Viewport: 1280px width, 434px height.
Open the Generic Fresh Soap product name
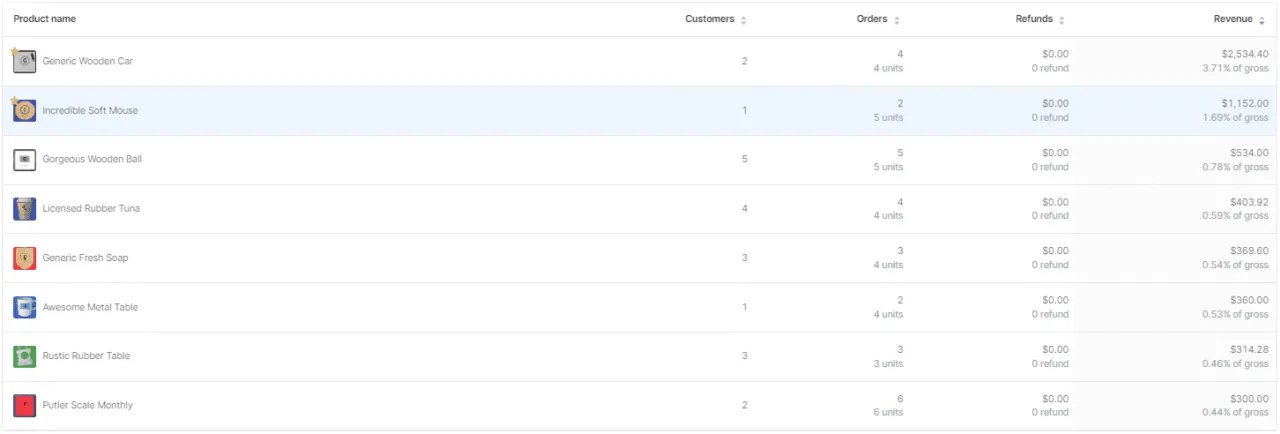click(x=85, y=258)
